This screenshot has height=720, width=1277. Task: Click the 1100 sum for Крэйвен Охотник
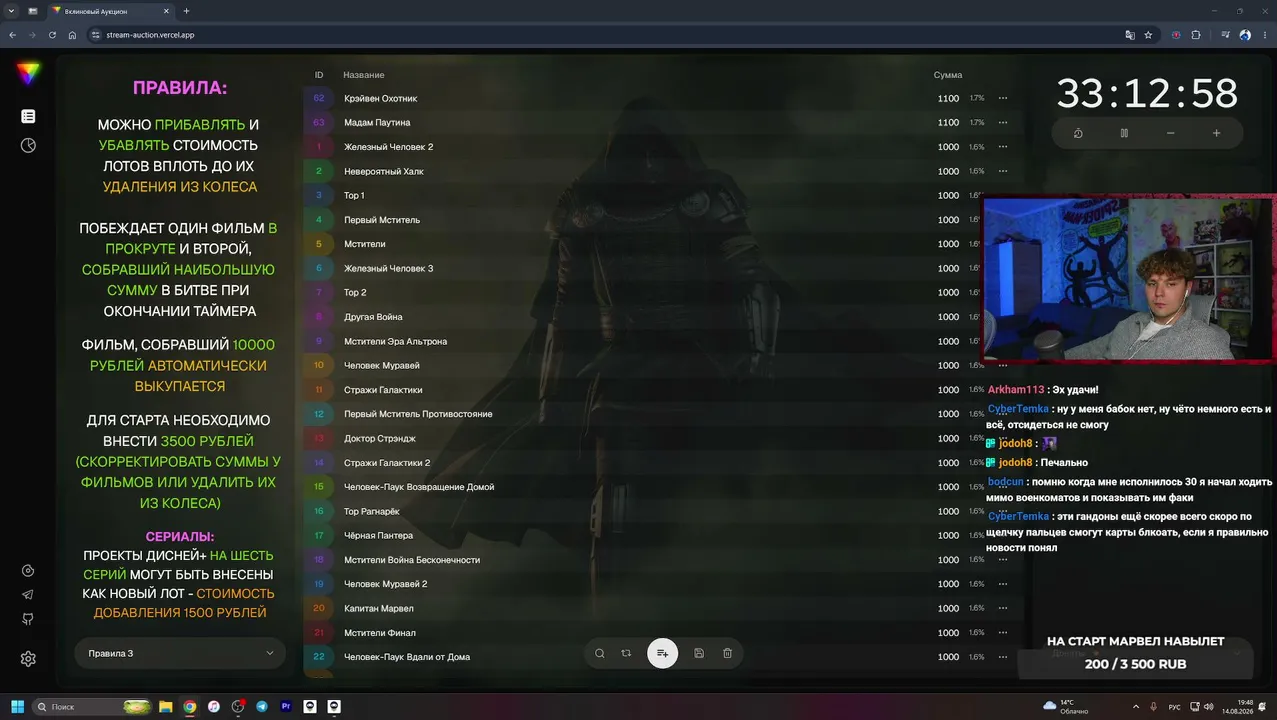(948, 98)
